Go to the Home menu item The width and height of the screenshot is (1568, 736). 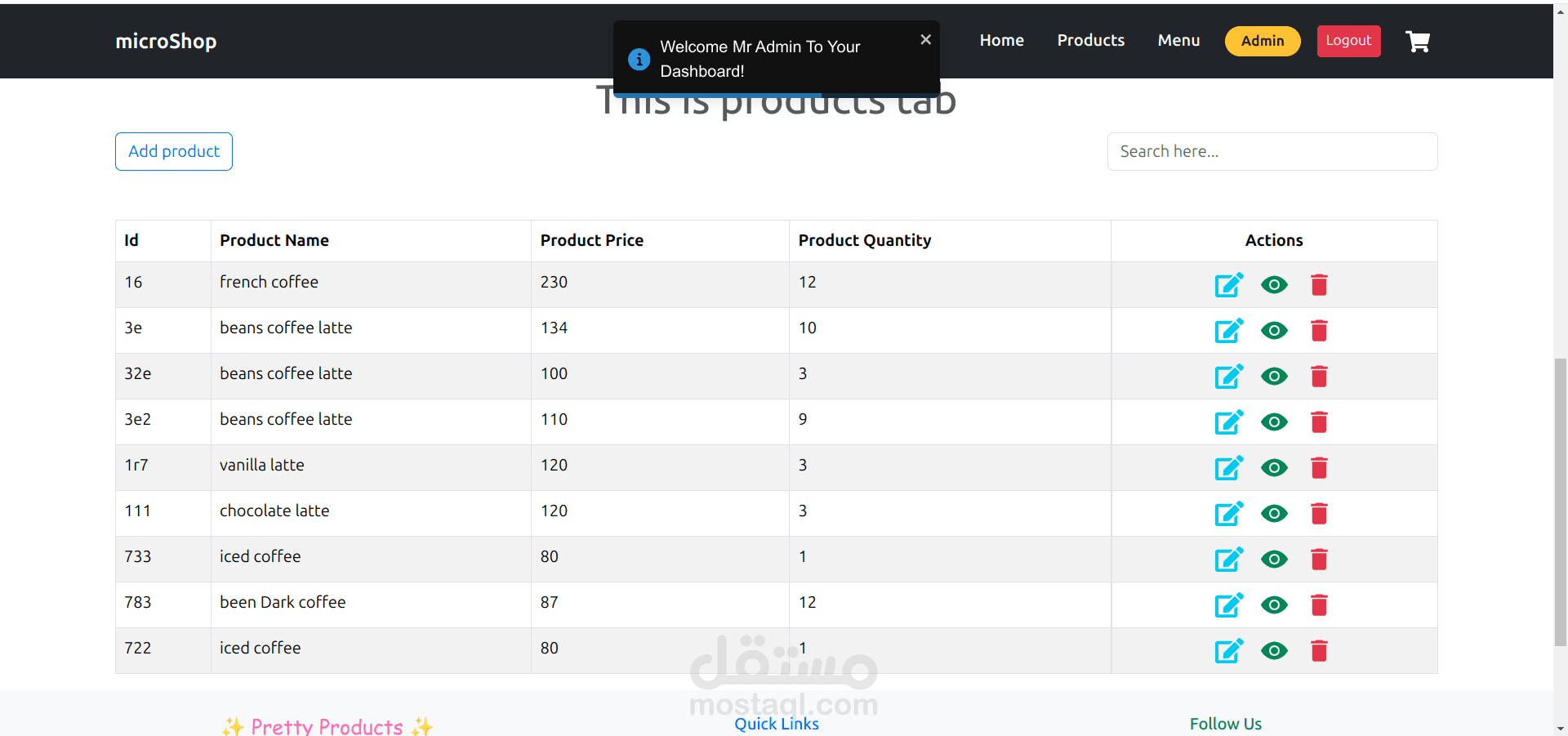pos(1001,40)
